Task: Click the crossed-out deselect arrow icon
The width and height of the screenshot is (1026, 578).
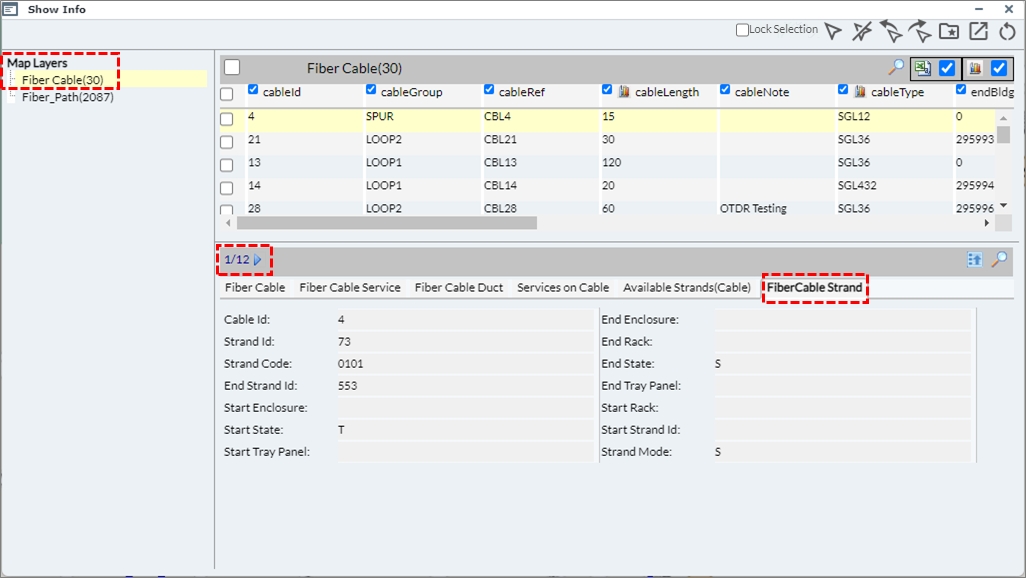Action: pos(862,31)
